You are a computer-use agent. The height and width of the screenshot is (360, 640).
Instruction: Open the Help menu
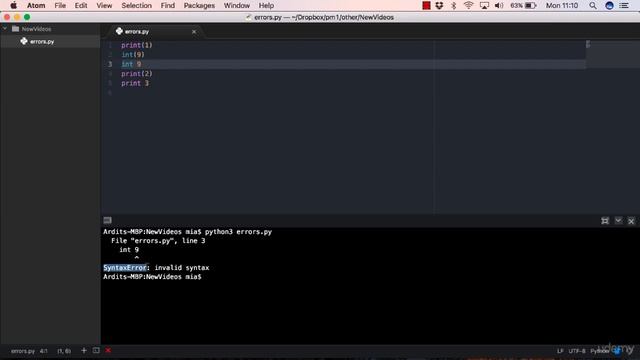point(266,5)
